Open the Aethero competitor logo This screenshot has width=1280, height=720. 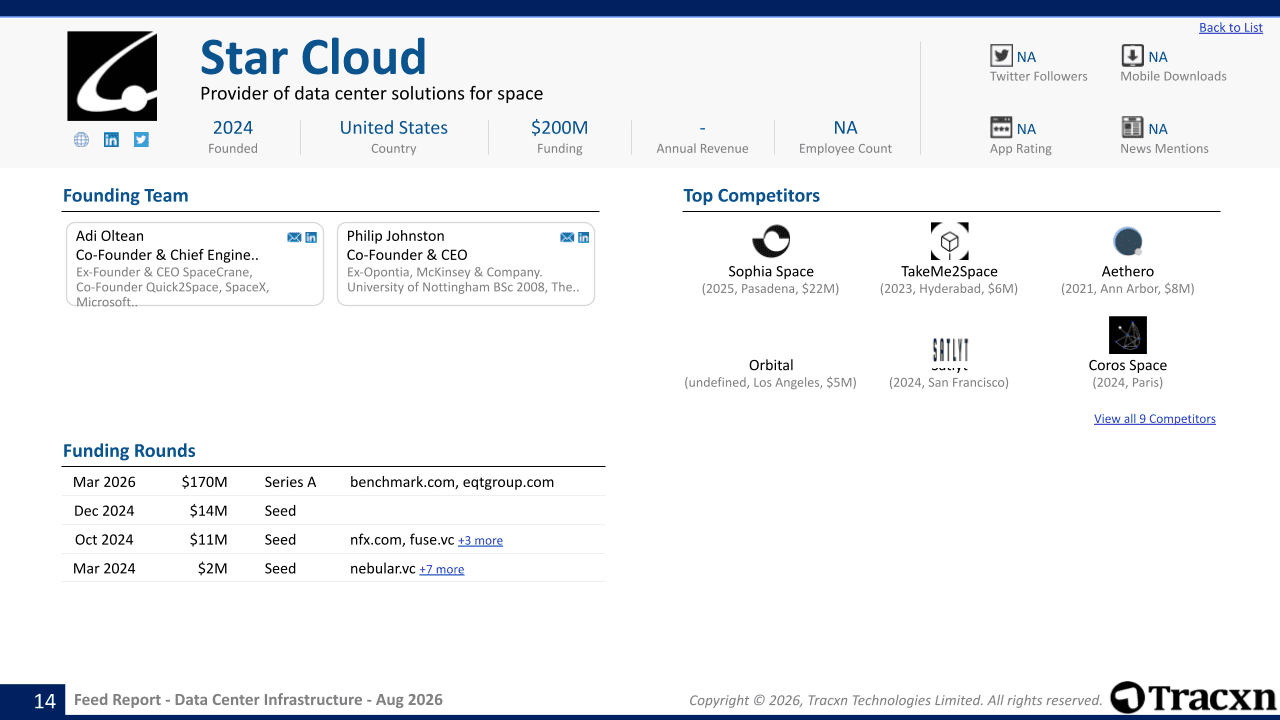[1128, 241]
